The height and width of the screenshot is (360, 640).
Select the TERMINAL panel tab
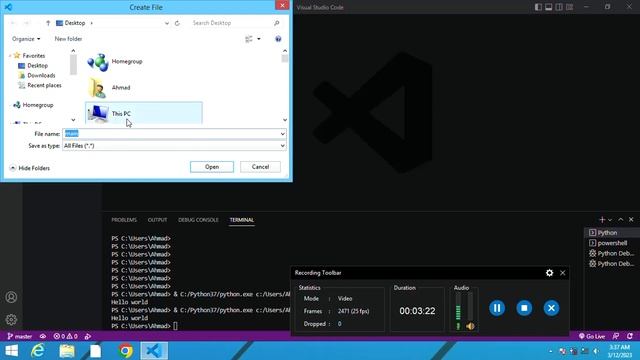tap(242, 220)
